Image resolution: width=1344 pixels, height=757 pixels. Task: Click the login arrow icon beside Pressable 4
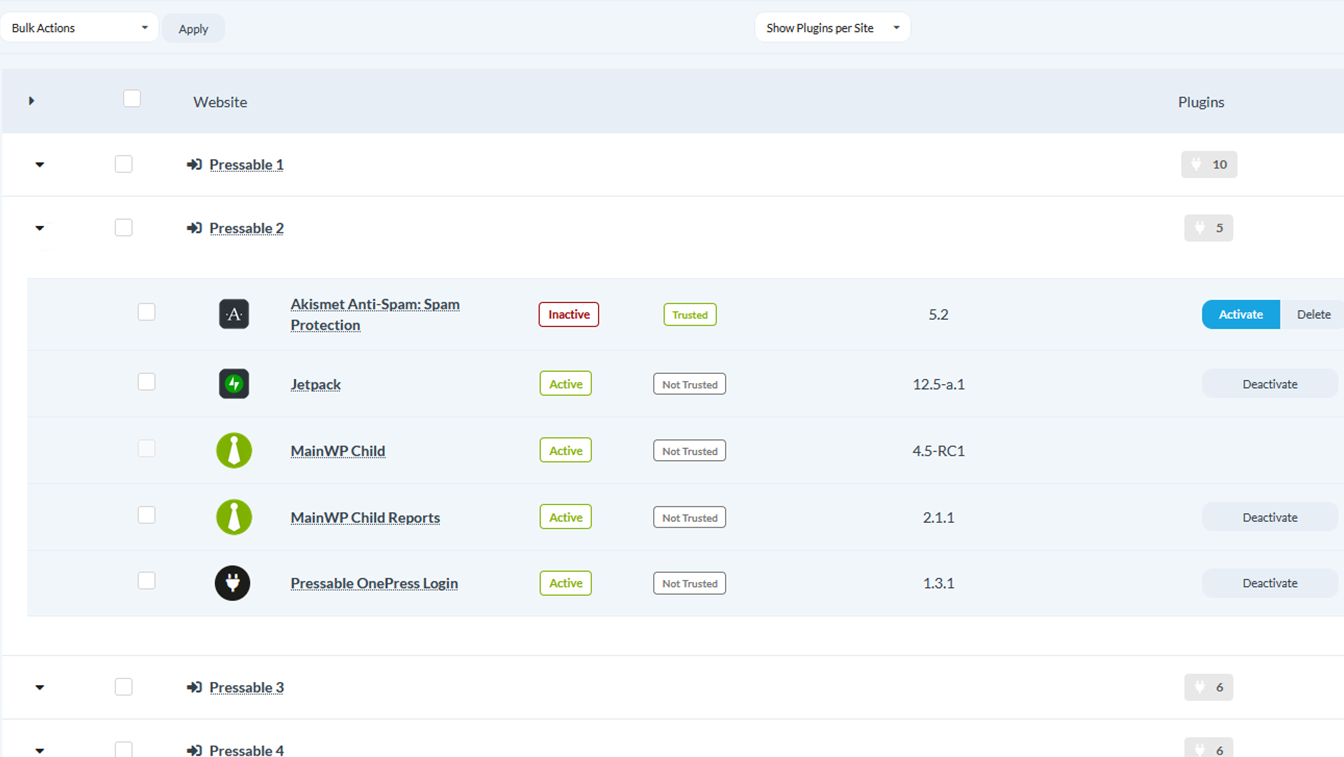194,750
